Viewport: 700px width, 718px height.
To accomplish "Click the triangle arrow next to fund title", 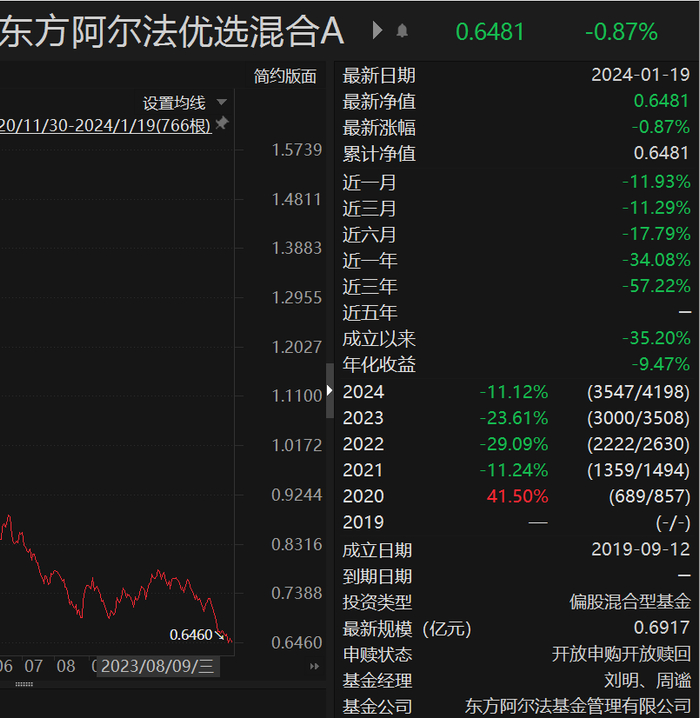I will (x=377, y=30).
